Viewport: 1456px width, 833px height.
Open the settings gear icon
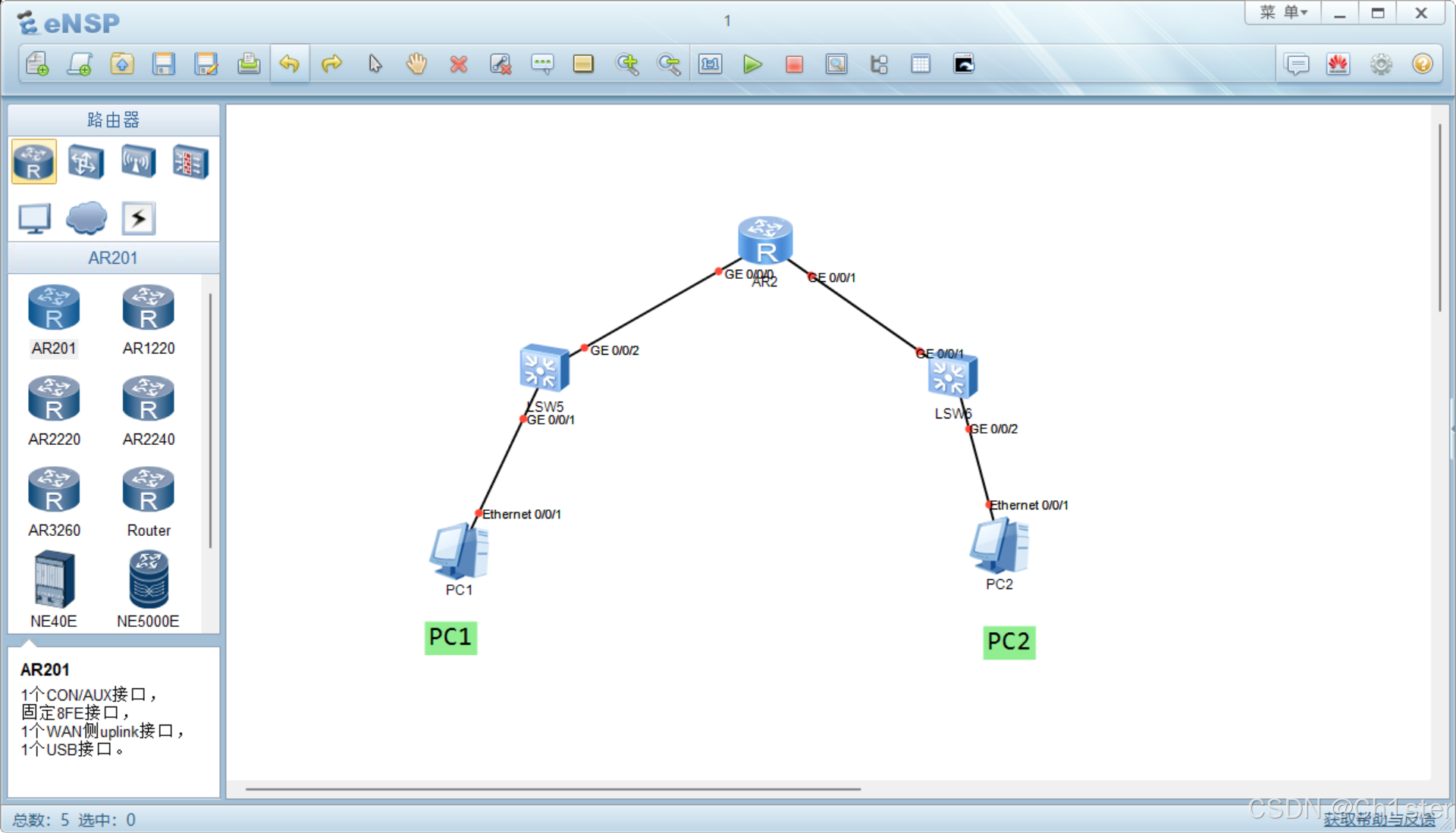coord(1381,64)
